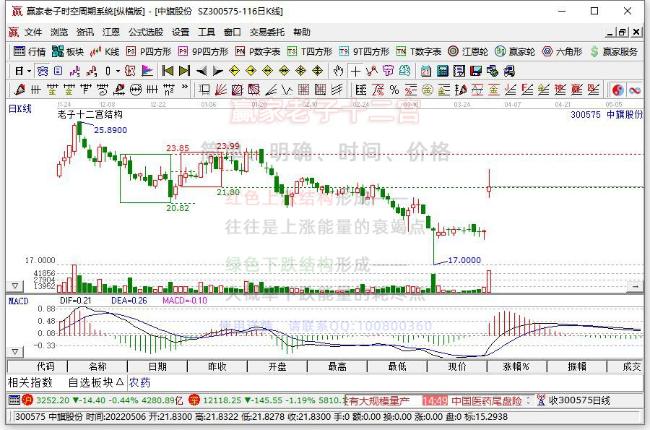Viewport: 650px width, 430px height.
Task: Collapse the K-line panel triangle button
Action: pos(15,286)
